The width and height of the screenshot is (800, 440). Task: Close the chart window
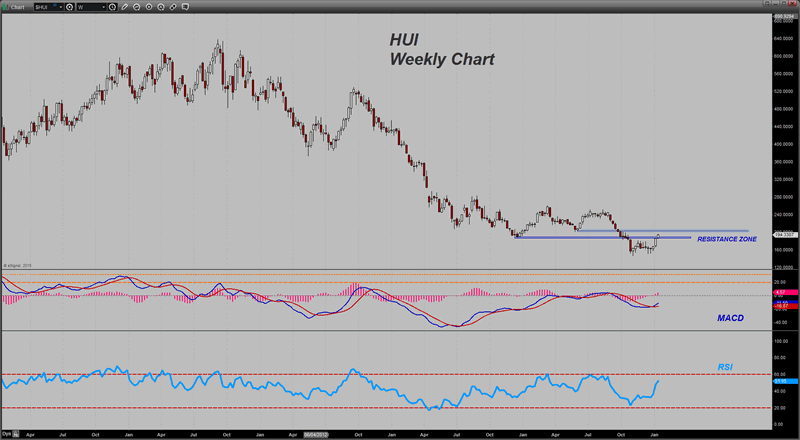[x=792, y=3]
